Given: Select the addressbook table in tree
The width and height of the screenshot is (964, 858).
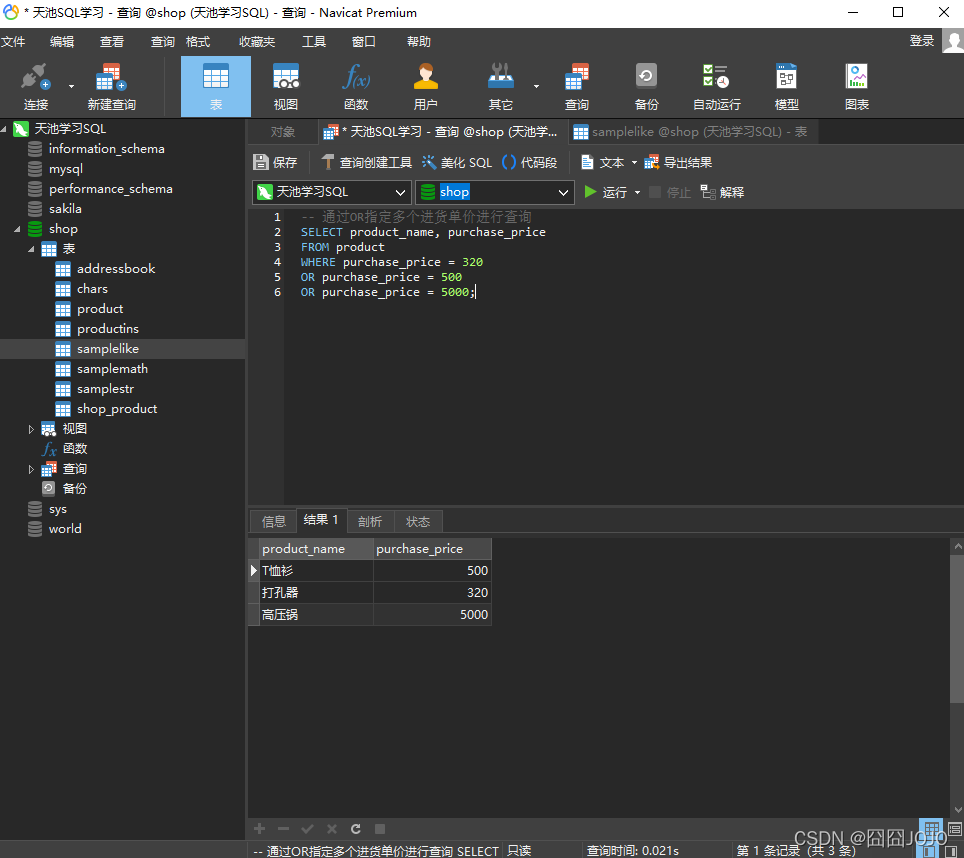Looking at the screenshot, I should (116, 269).
